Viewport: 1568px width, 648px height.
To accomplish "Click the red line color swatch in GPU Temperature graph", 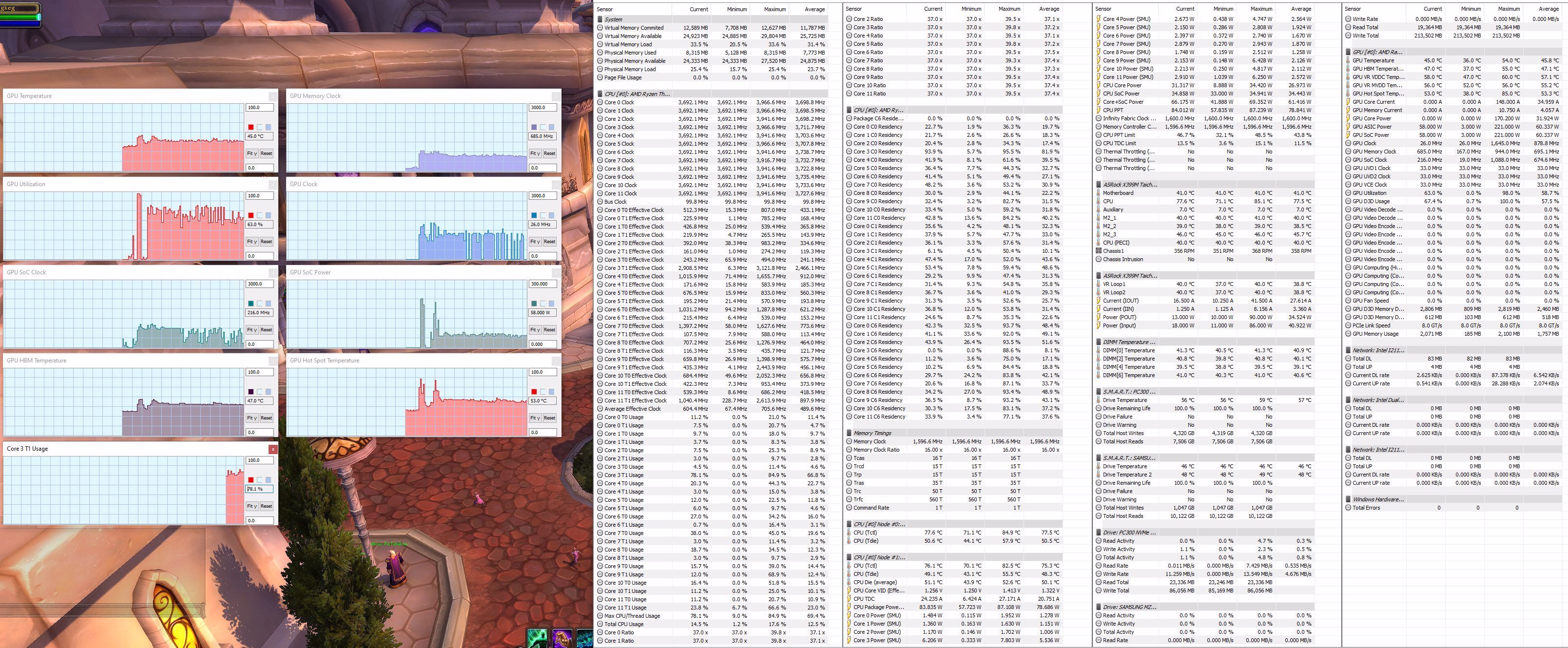I will pos(251,127).
